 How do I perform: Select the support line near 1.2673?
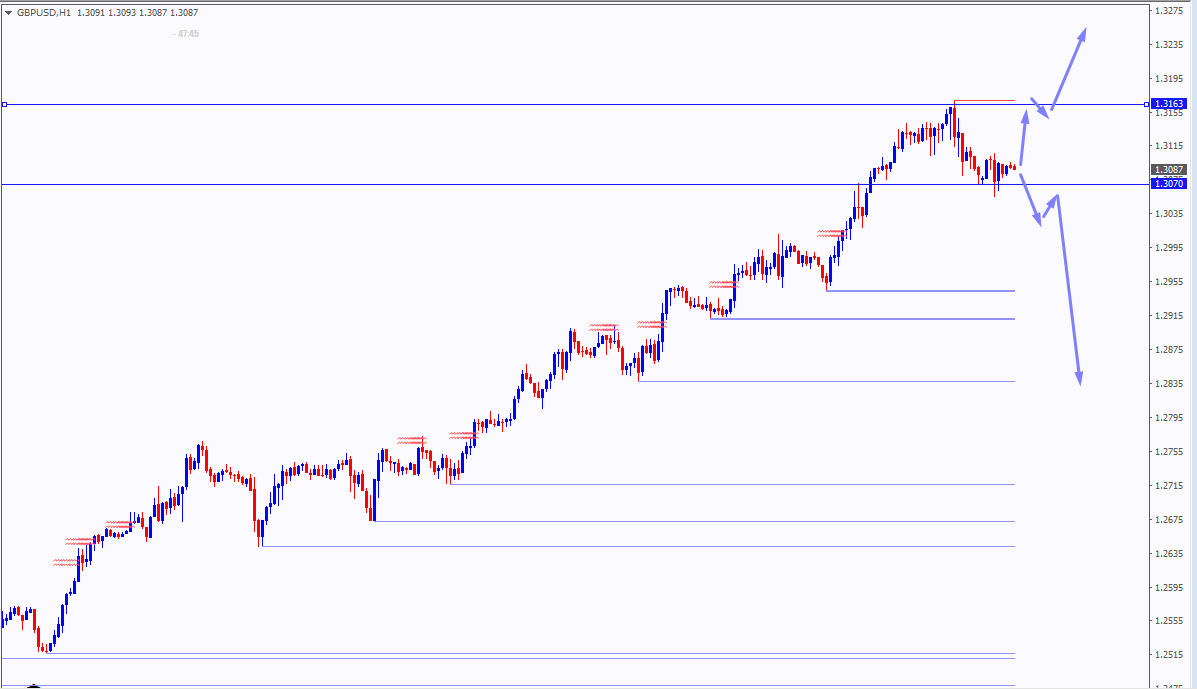693,521
